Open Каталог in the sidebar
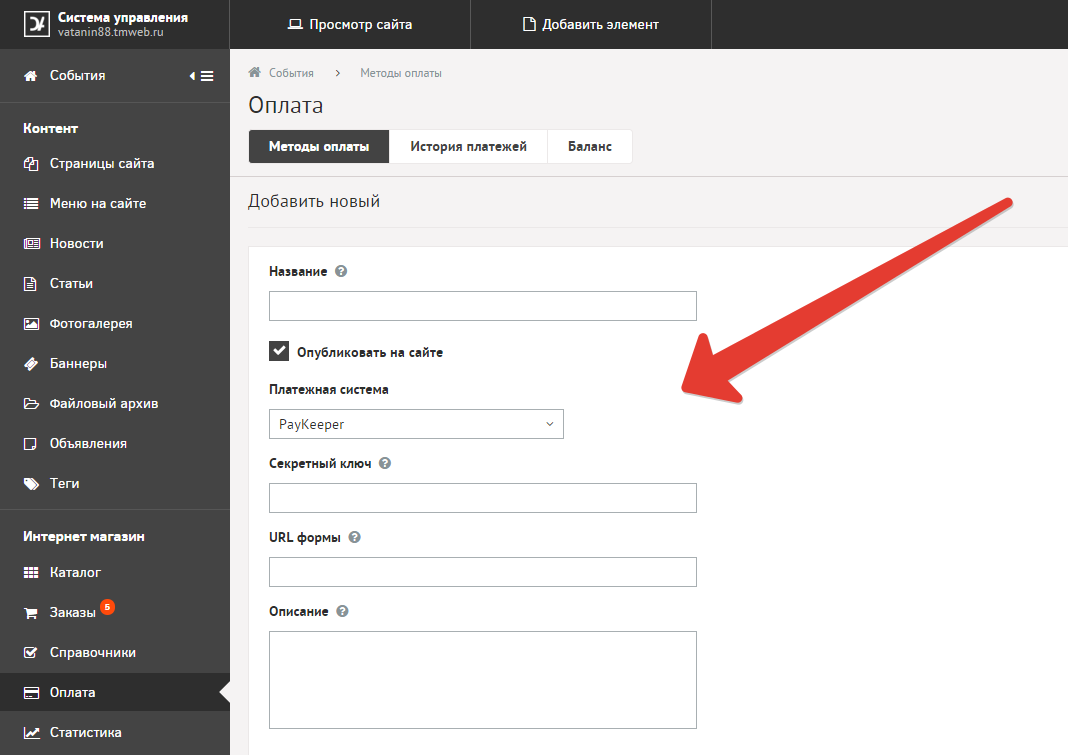This screenshot has width=1068, height=755. (x=75, y=573)
